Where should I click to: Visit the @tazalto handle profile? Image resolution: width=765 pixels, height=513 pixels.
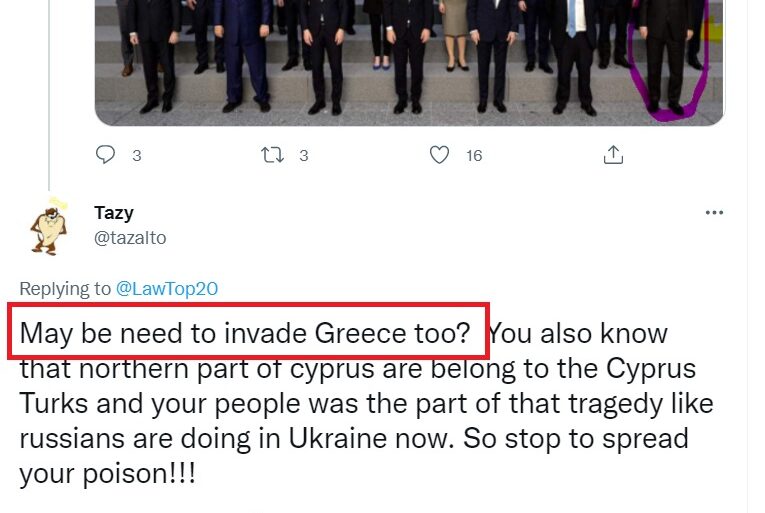click(130, 238)
